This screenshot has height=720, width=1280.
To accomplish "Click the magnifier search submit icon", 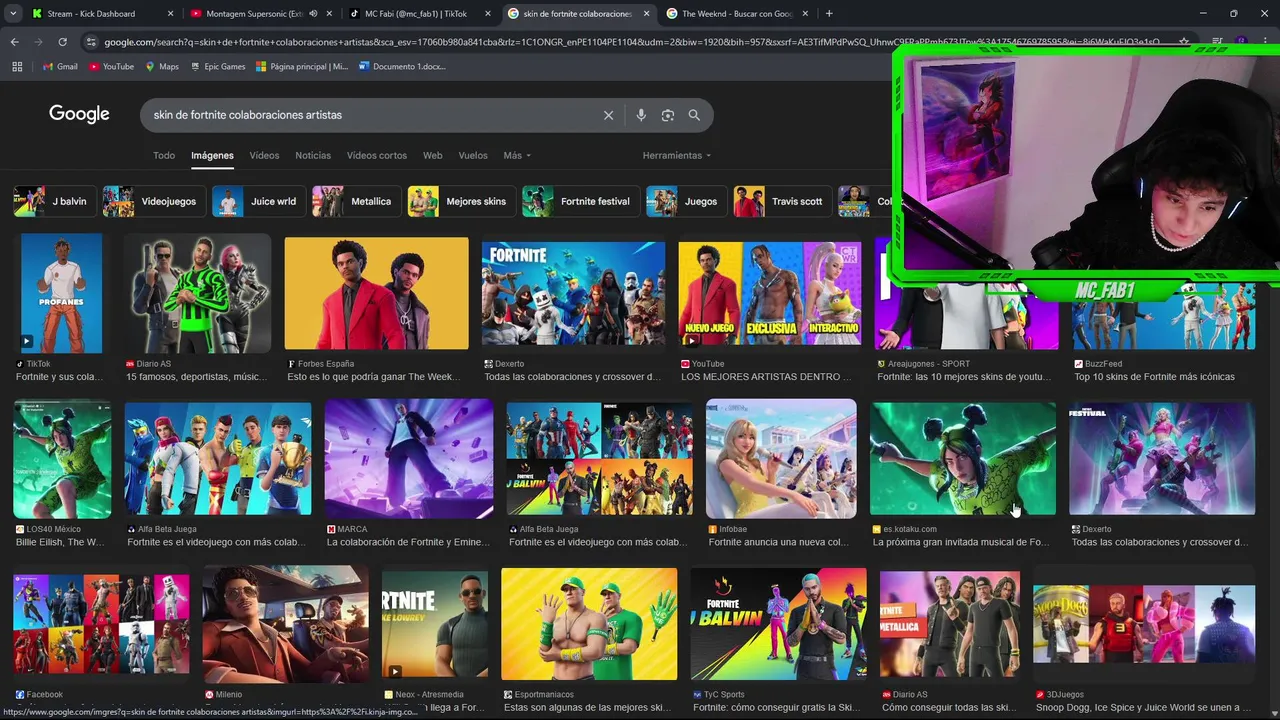I will coord(694,115).
